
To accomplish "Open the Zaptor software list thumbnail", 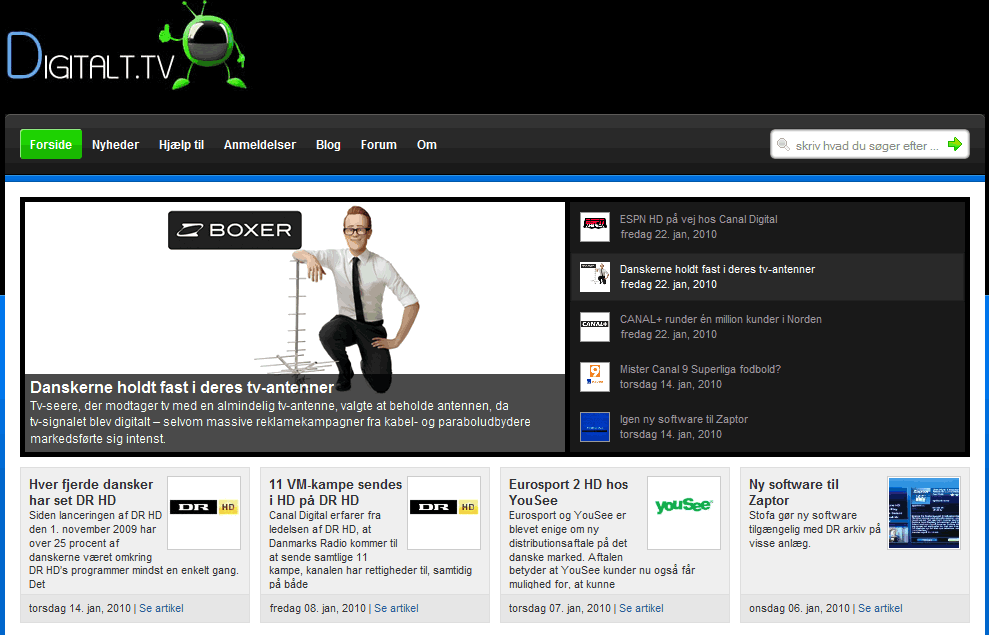I will (x=595, y=427).
